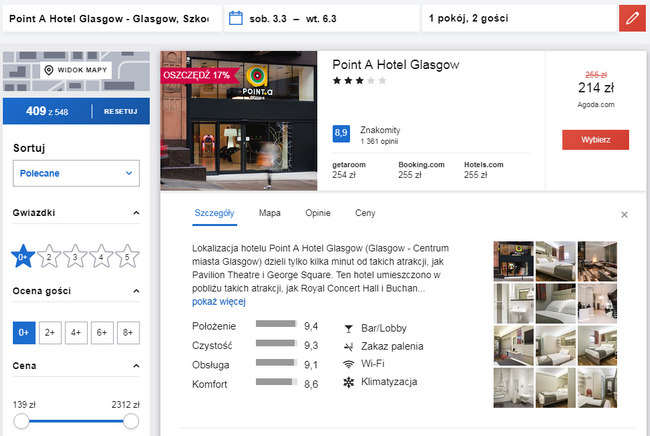
Task: Select guest rating 4+ filter
Action: pos(76,332)
